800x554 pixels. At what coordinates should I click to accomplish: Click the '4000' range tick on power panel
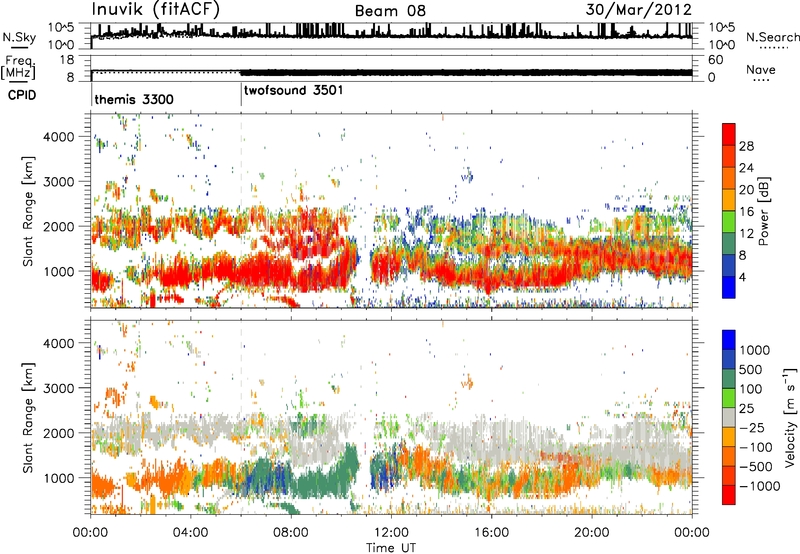point(59,137)
